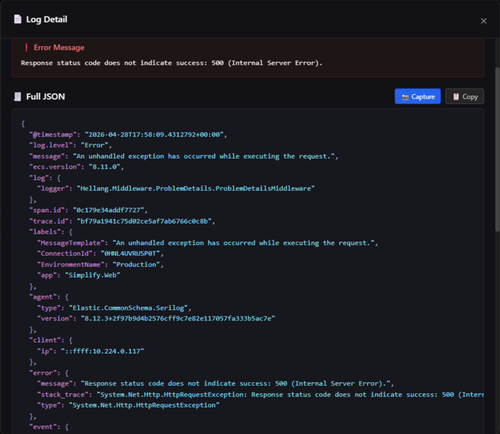Click the vertical scrollbar thumb
Viewport: 500px width, 434px height.
497,149
